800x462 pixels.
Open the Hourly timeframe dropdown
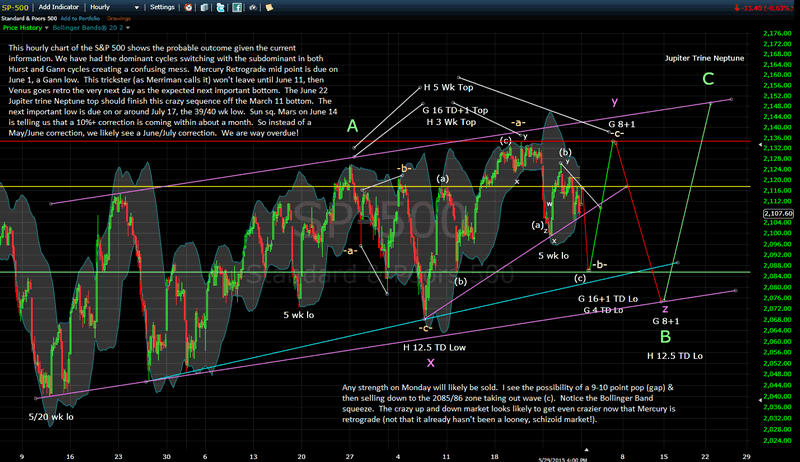114,7
